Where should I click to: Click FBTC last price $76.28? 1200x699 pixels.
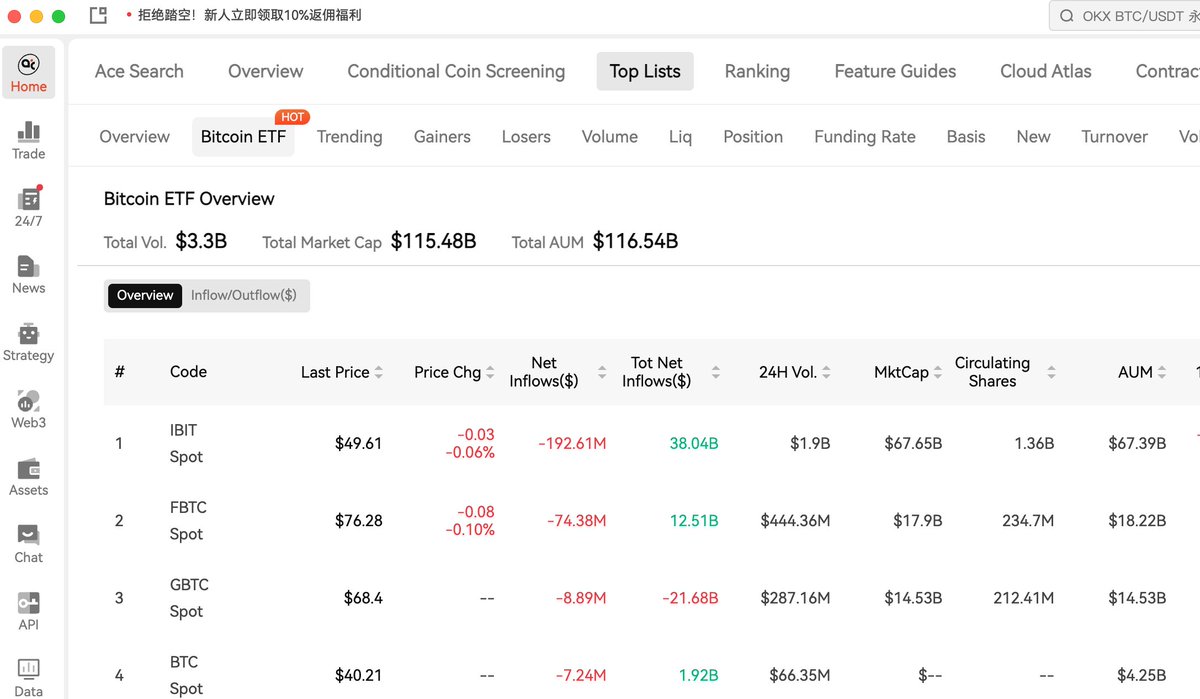358,520
